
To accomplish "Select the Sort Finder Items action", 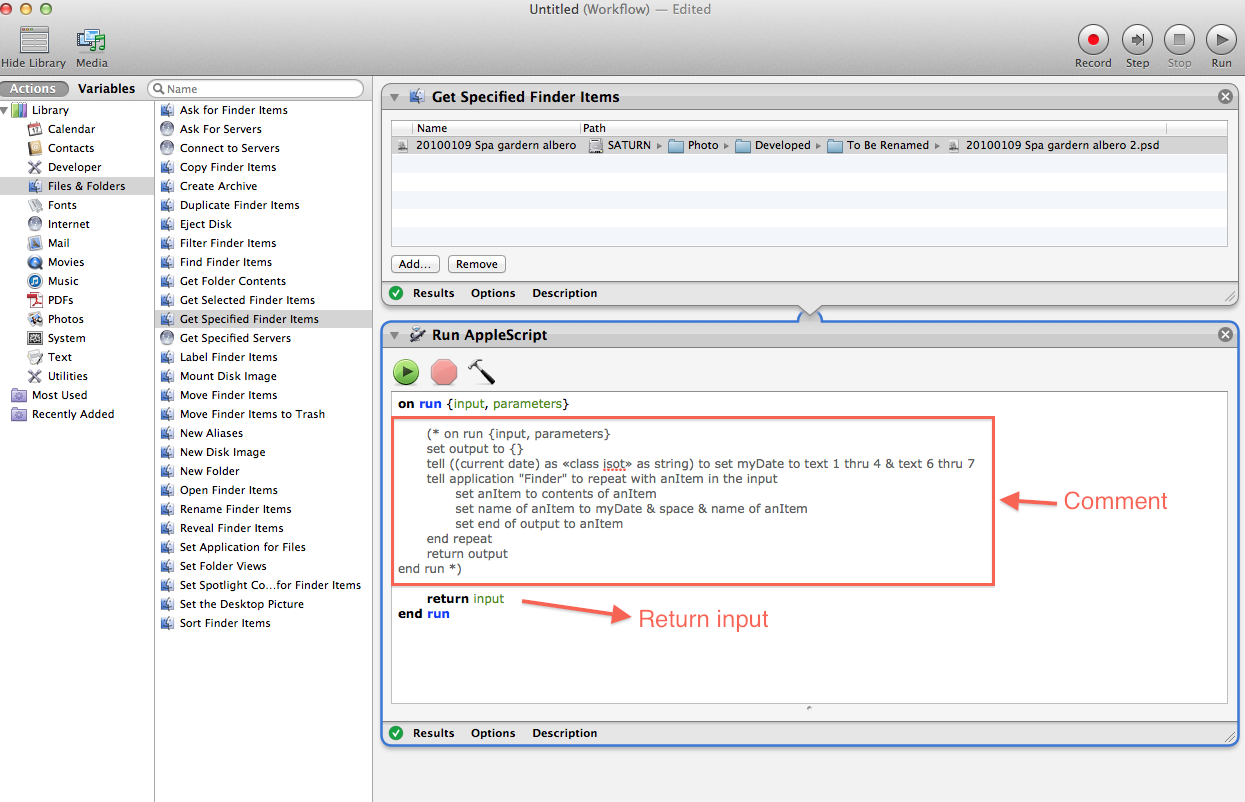I will click(225, 623).
